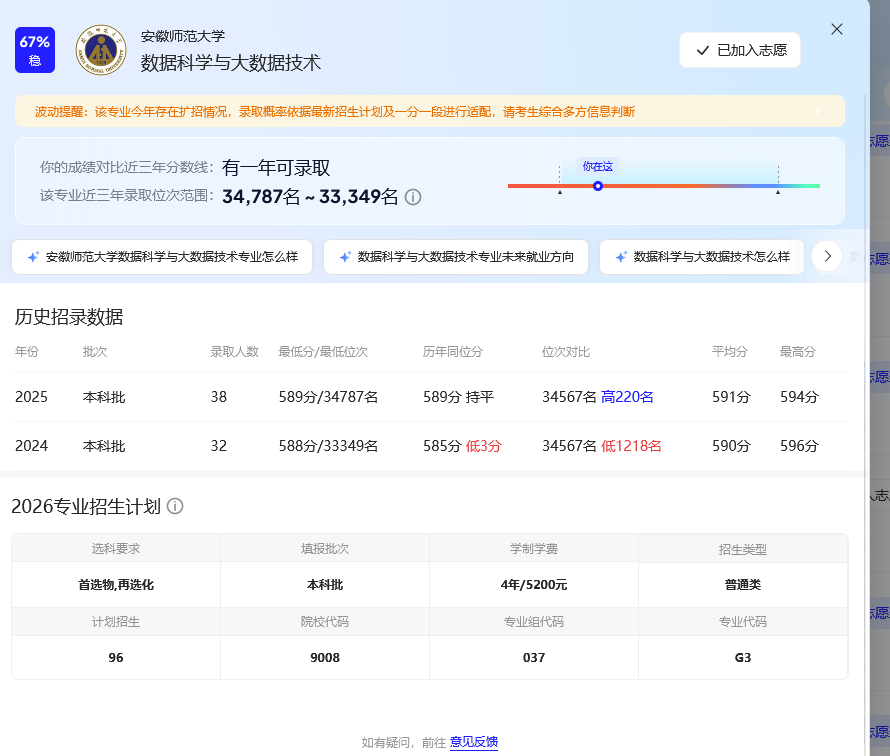Image resolution: width=890 pixels, height=756 pixels.
Task: Click the 你在这 label above the bar
Action: click(x=598, y=166)
